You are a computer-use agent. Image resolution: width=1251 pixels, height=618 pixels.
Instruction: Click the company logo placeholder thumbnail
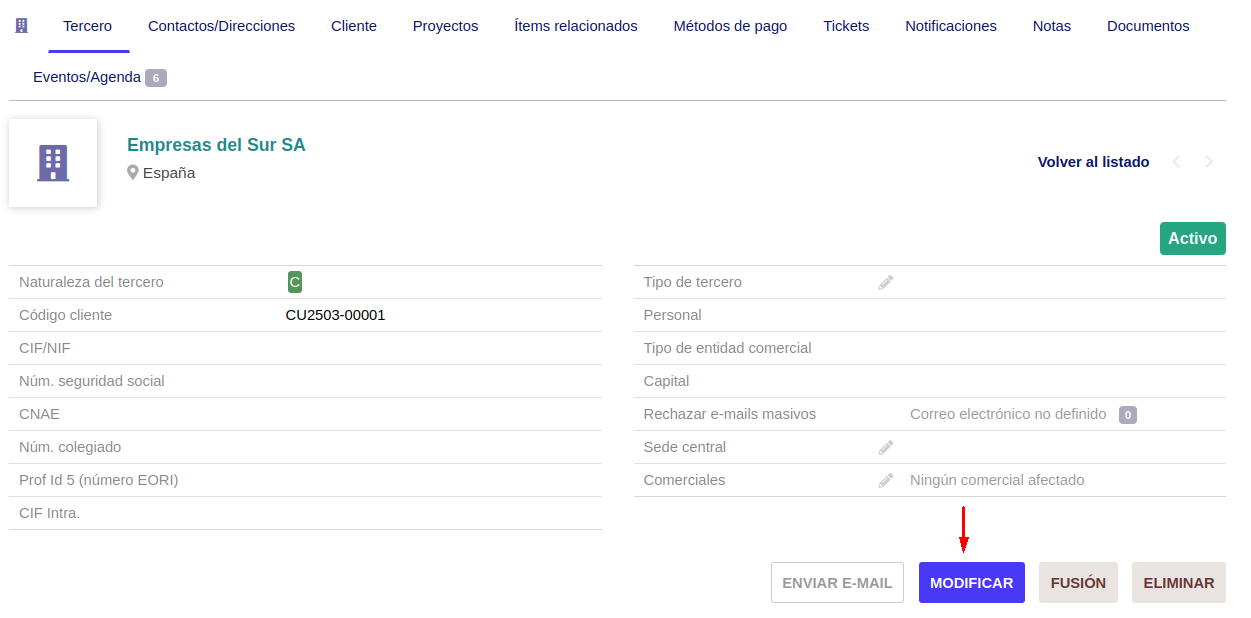click(53, 163)
